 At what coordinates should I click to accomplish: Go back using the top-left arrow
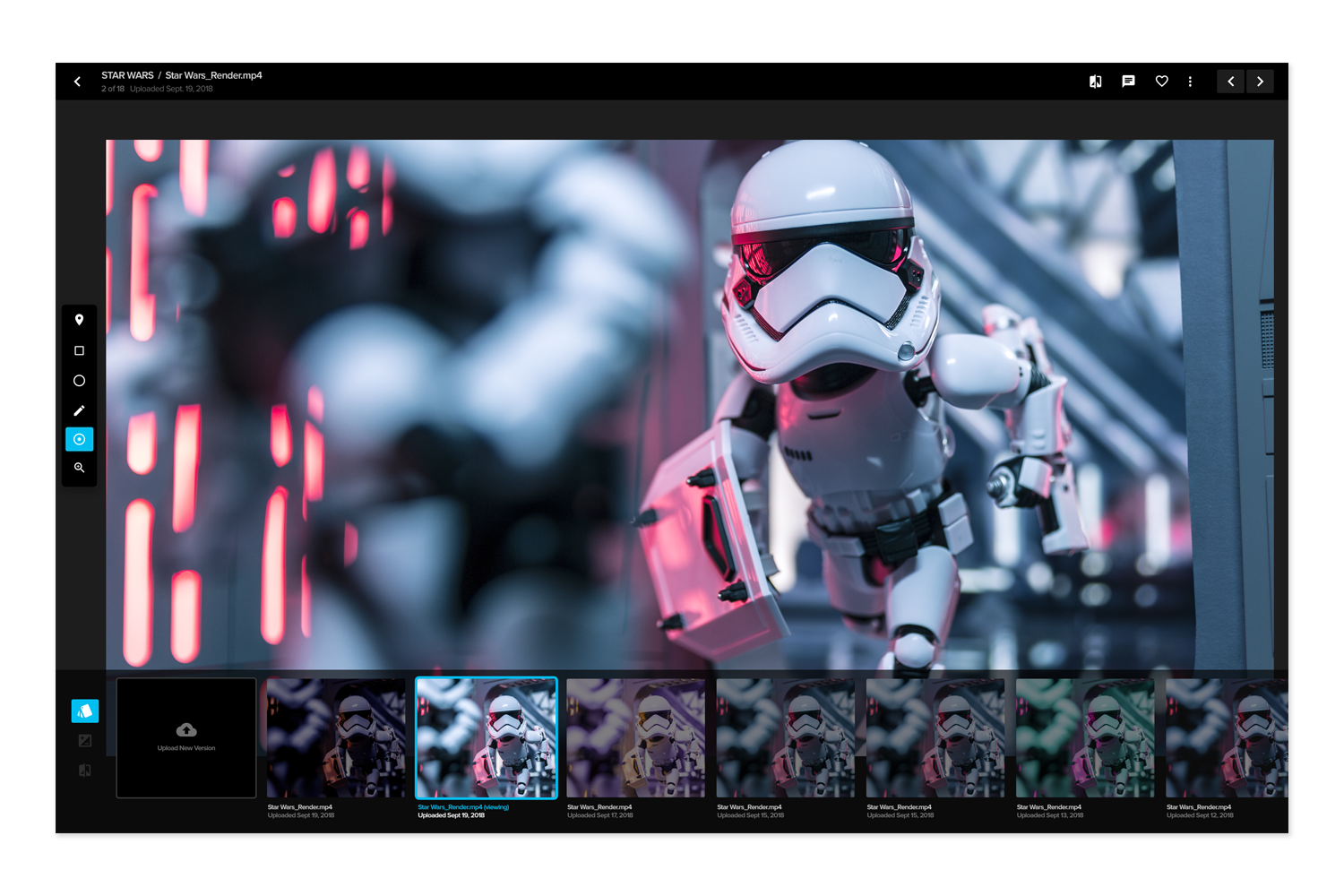[77, 82]
